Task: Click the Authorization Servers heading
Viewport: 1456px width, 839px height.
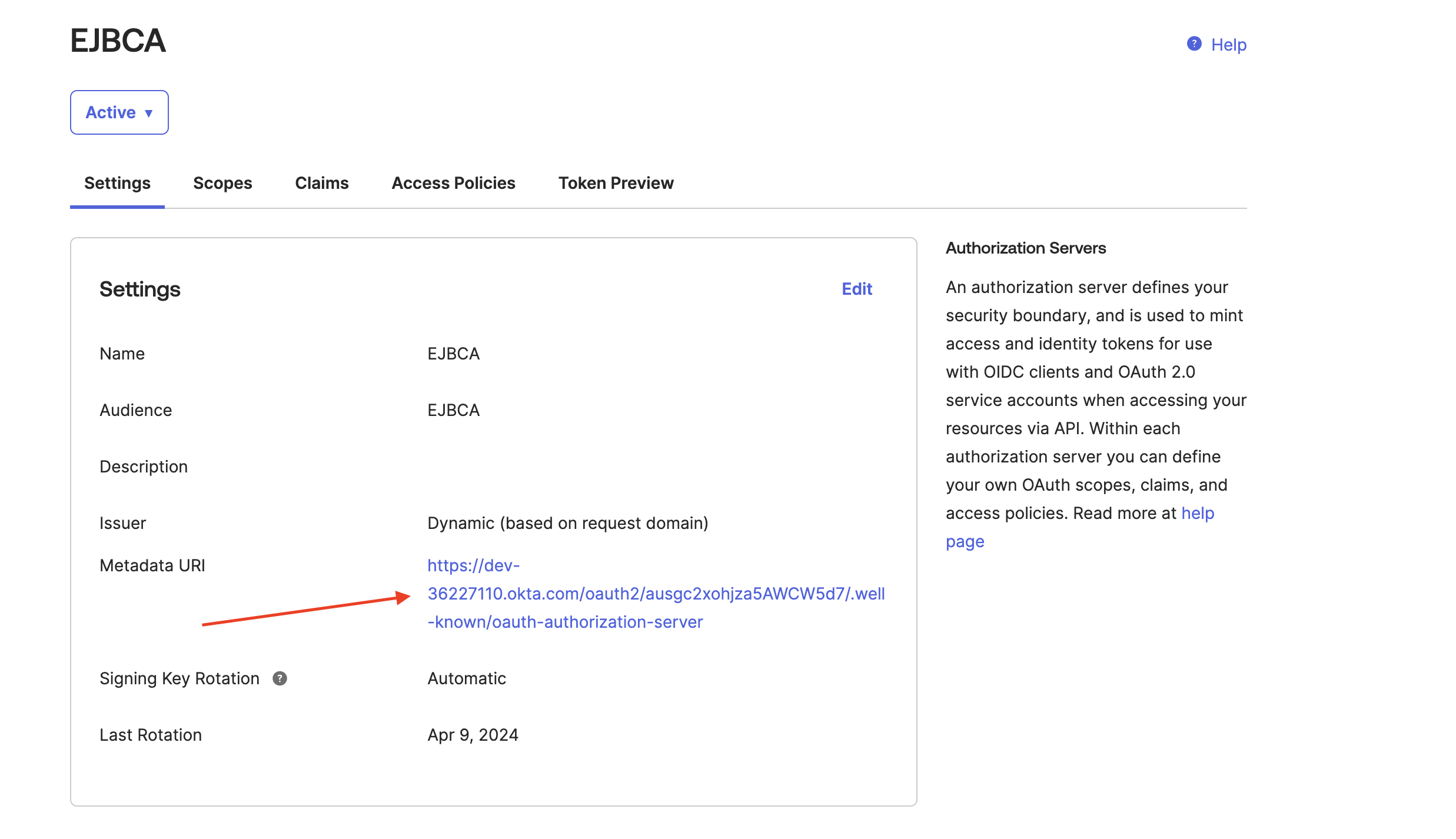Action: click(x=1025, y=248)
